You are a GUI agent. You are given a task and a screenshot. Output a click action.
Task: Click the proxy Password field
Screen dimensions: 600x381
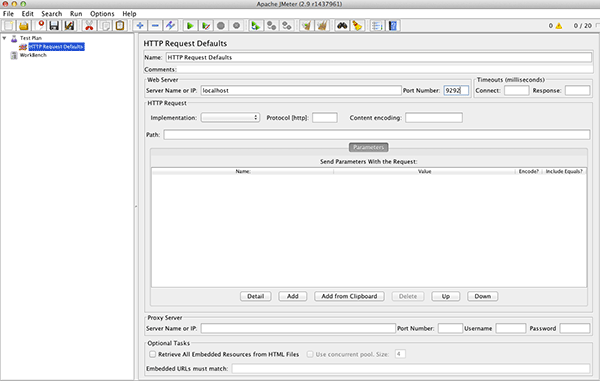pyautogui.click(x=575, y=328)
